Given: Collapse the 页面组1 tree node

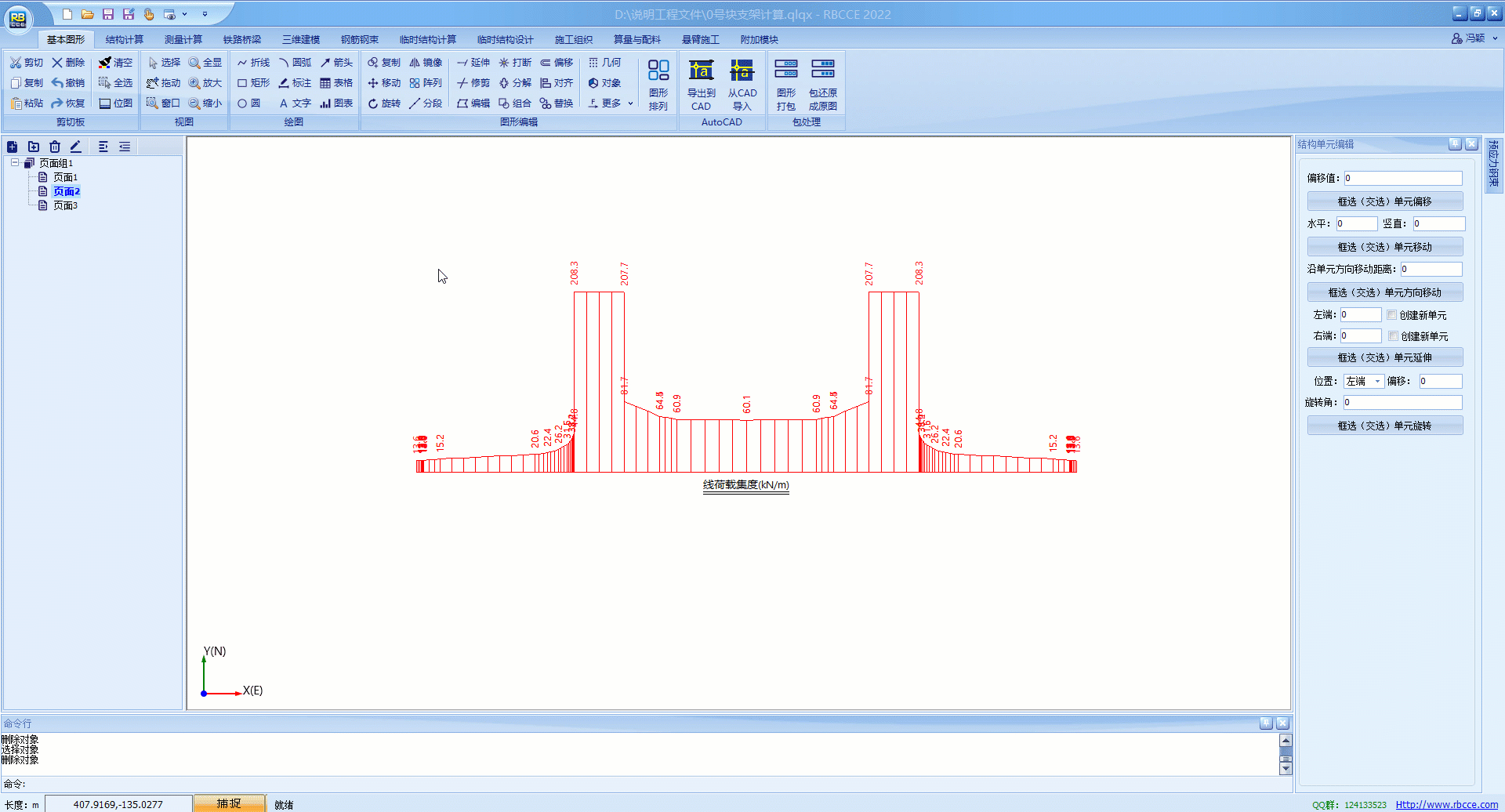Looking at the screenshot, I should click(15, 163).
